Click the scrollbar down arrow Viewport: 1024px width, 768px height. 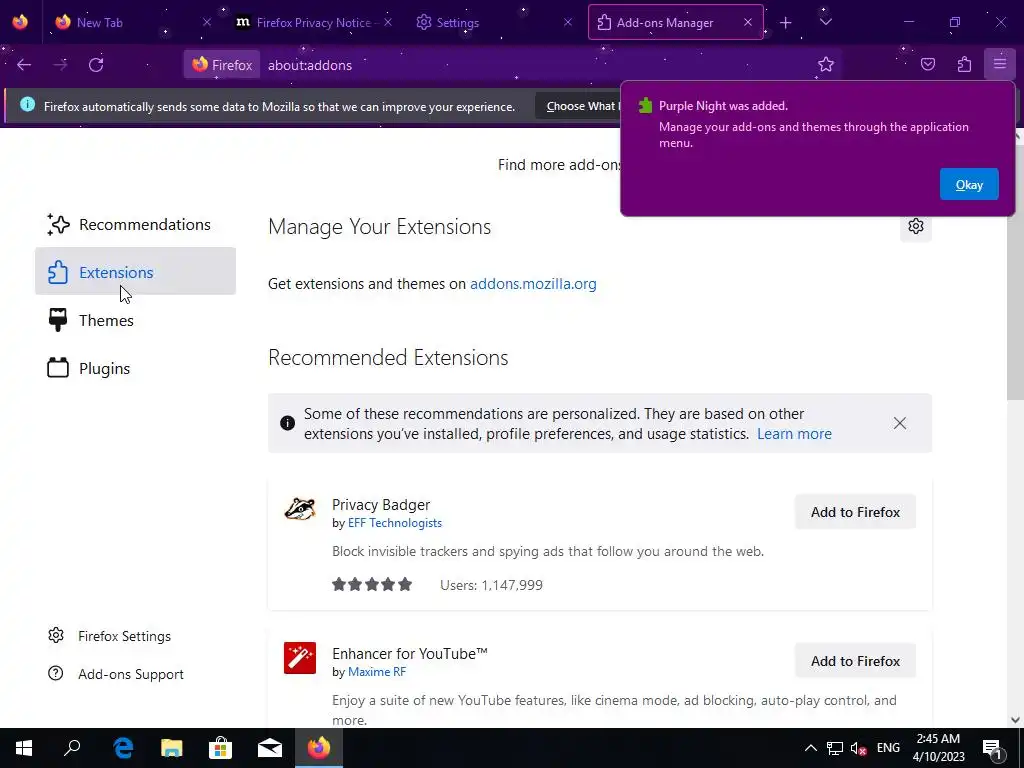pyautogui.click(x=1015, y=720)
